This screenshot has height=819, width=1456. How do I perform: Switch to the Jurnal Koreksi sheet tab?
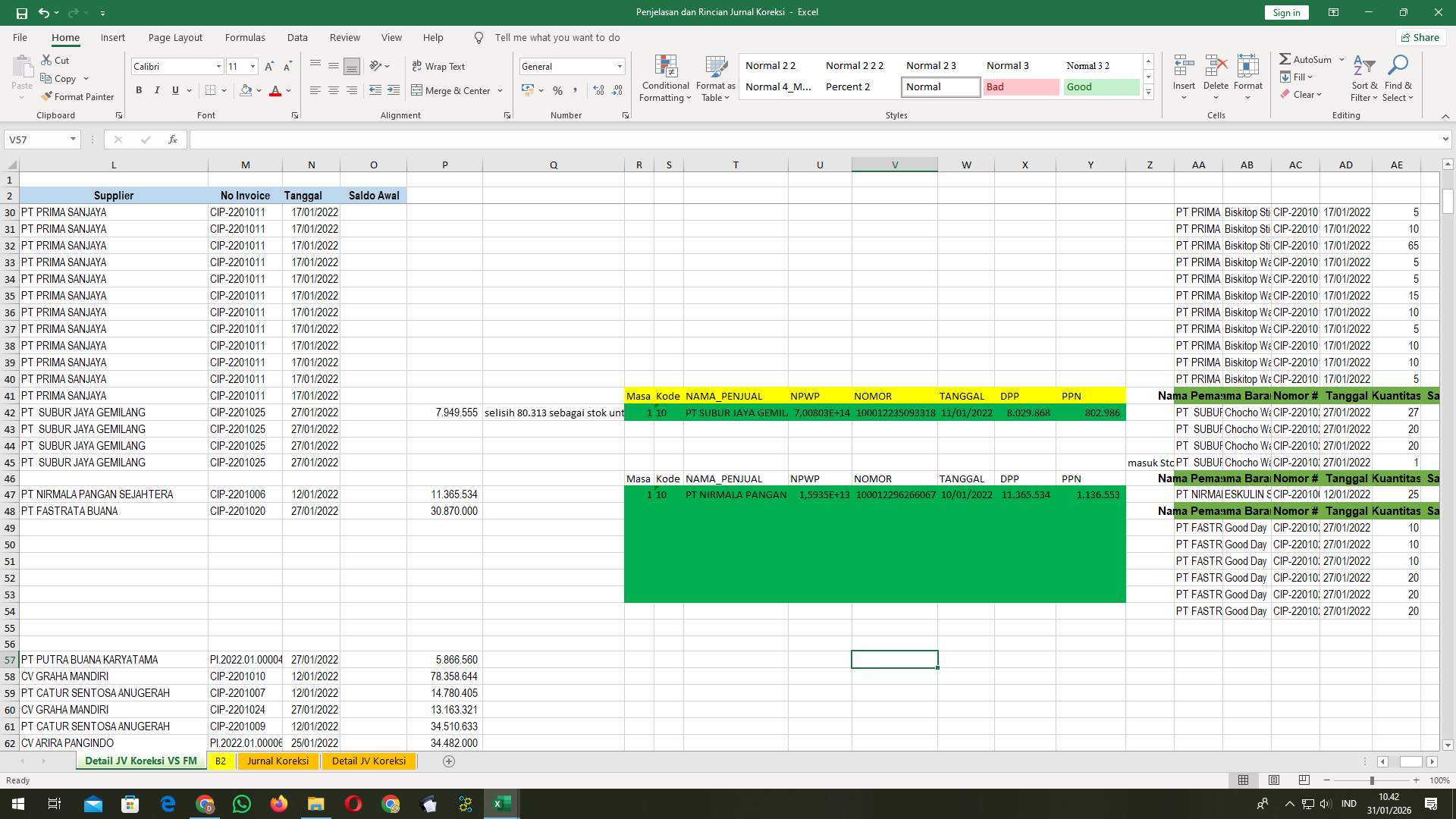(278, 761)
